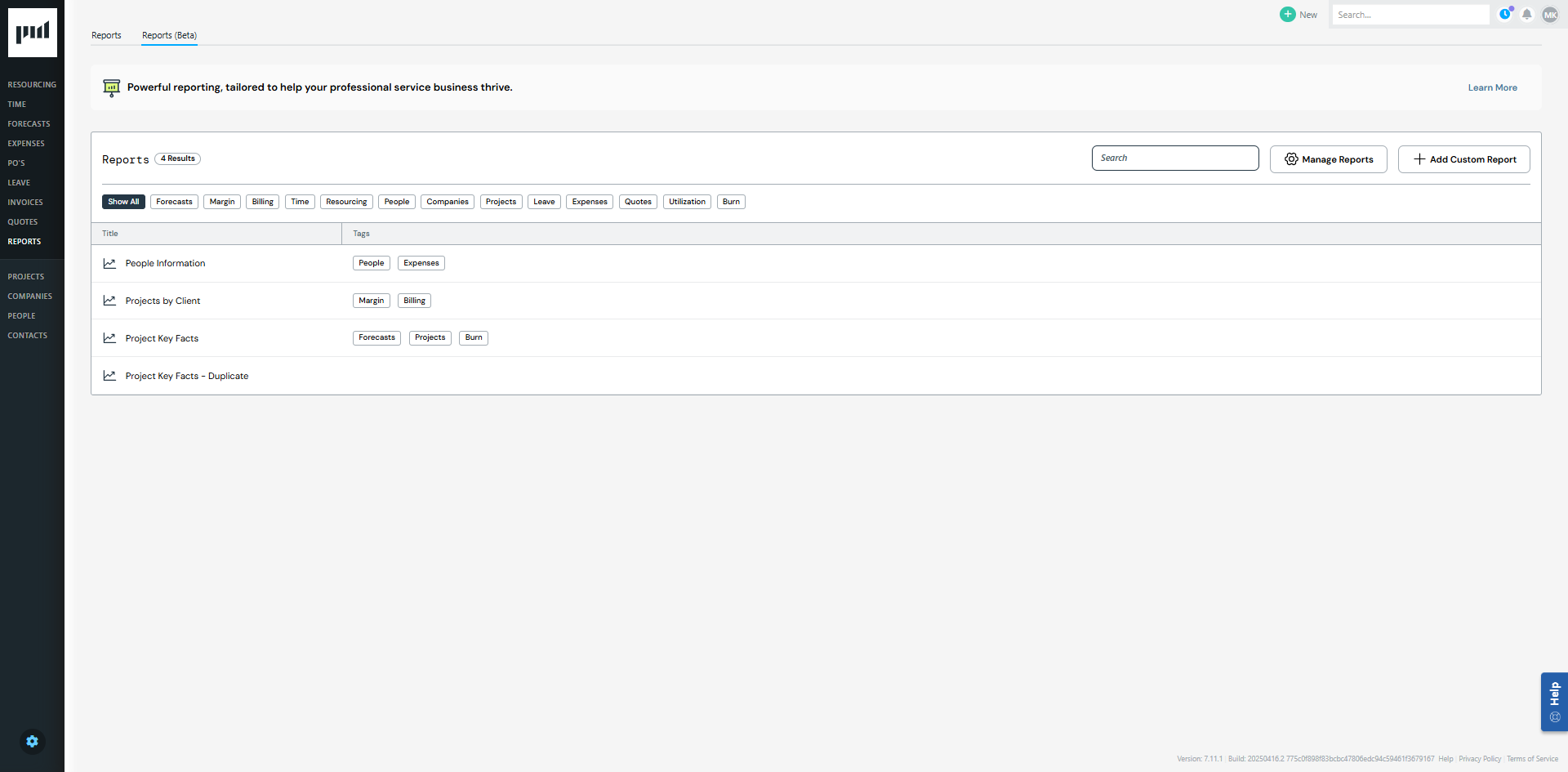Click the Projects by Client chart icon
This screenshot has width=1568, height=772.
point(109,301)
